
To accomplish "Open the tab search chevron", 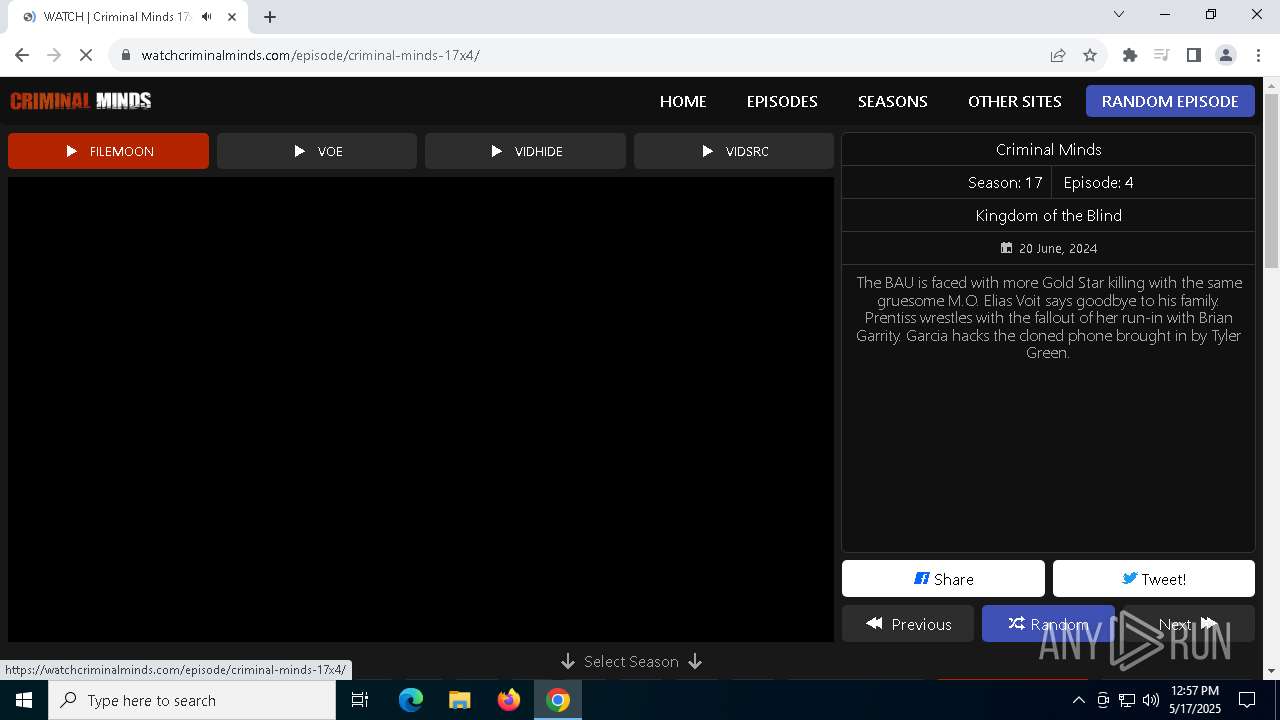I will click(1119, 15).
